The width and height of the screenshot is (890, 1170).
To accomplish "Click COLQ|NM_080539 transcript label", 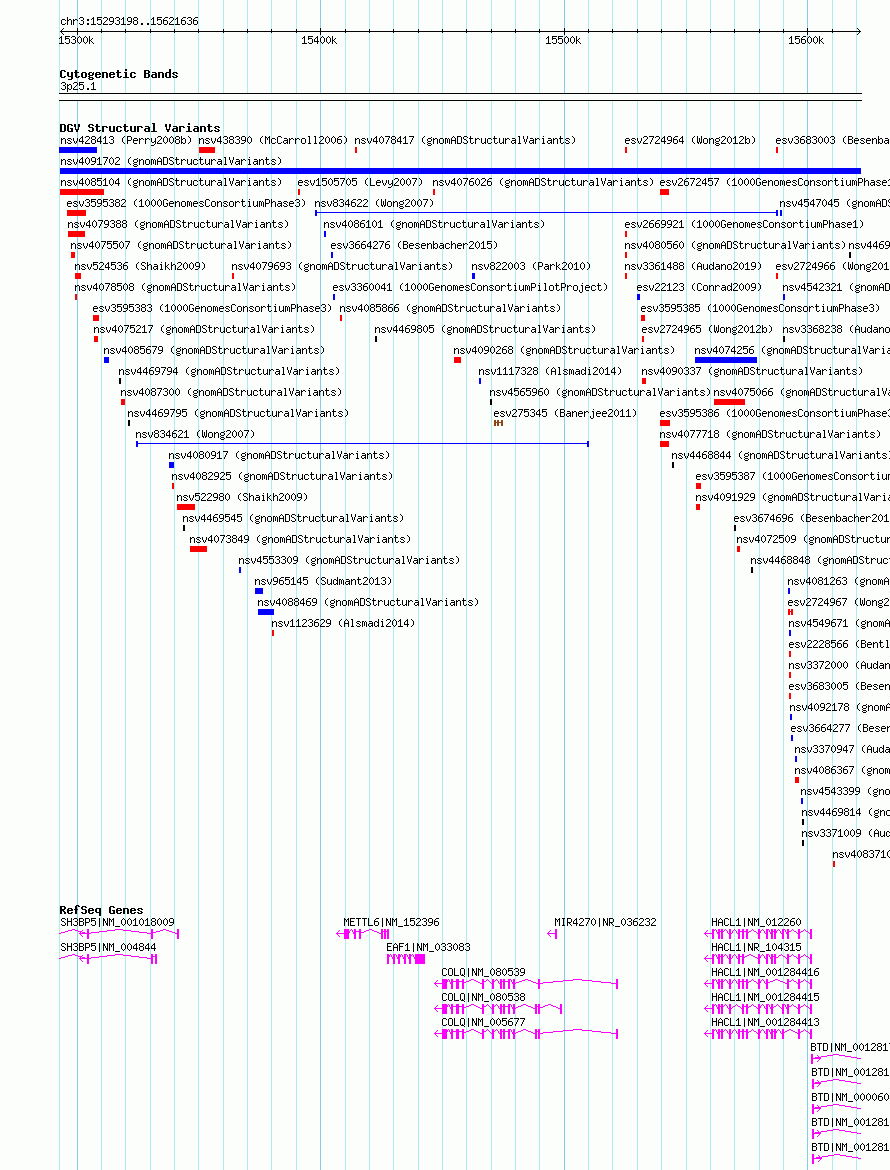I will pyautogui.click(x=483, y=972).
